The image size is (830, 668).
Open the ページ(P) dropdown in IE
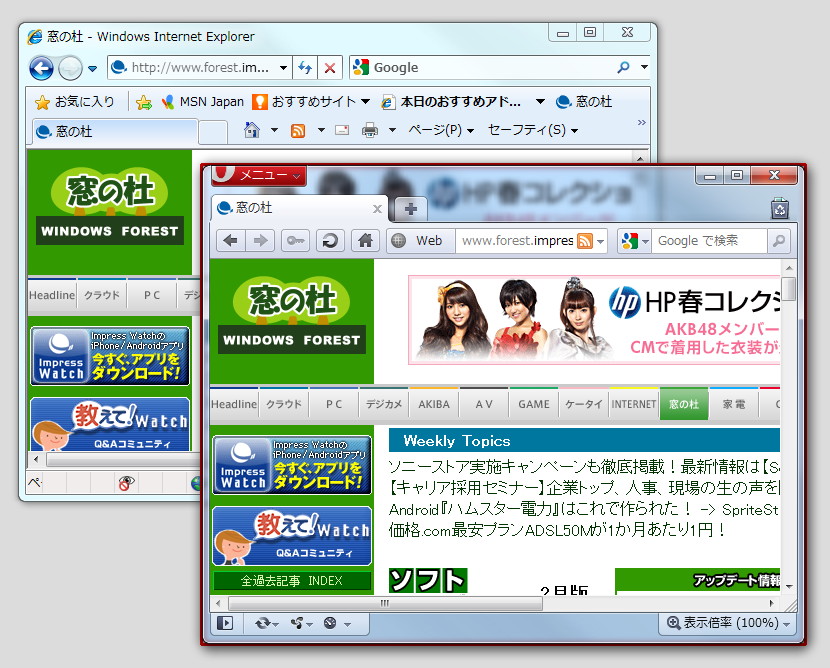point(436,130)
